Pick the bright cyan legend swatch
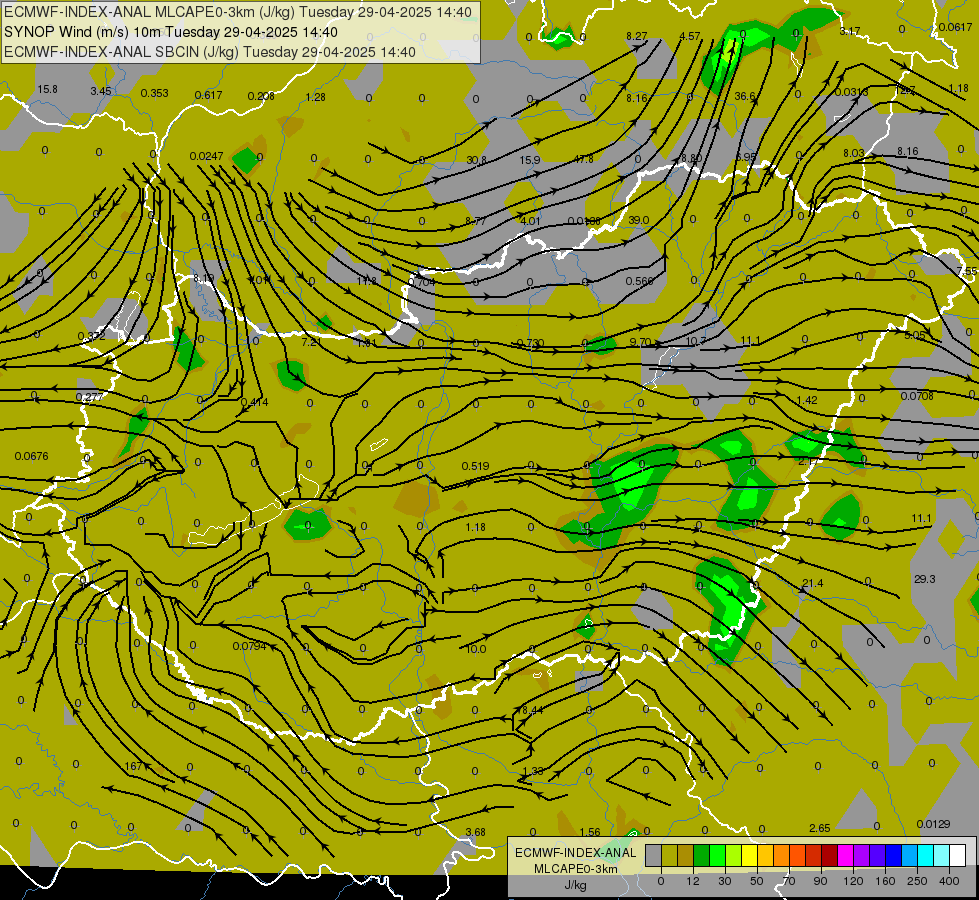 [926, 856]
